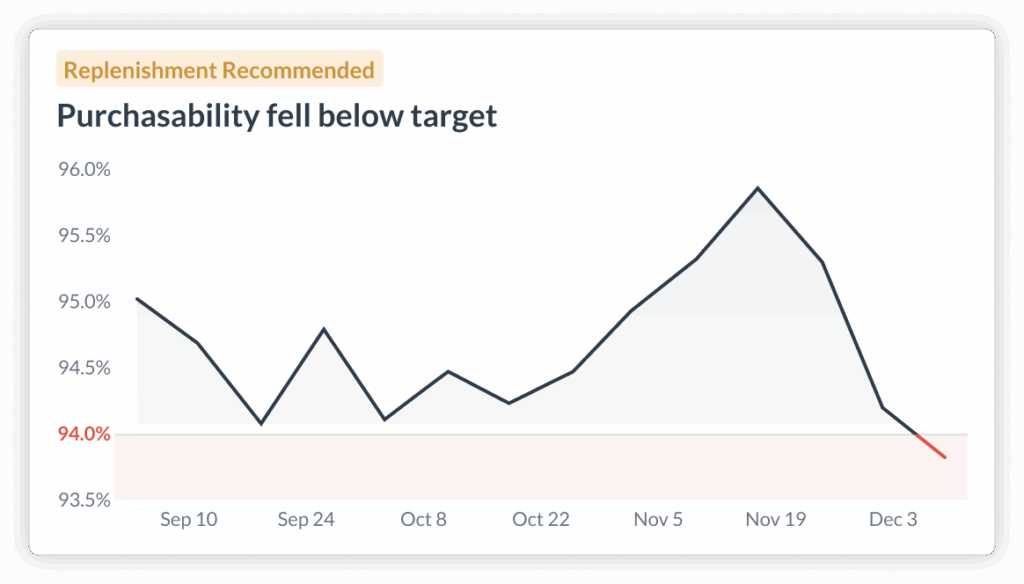
Task: Click the pink below-target shaded band
Action: point(540,467)
